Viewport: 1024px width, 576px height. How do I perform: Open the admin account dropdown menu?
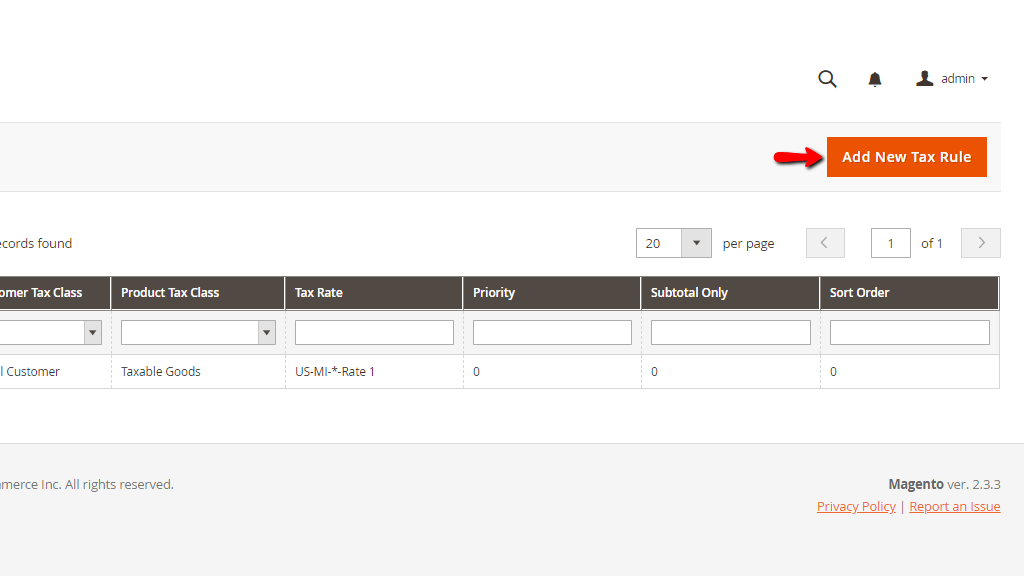[x=953, y=79]
